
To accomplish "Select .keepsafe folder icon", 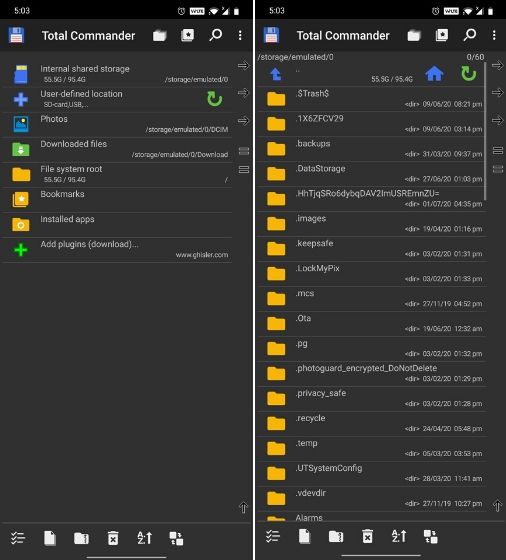I will tap(276, 249).
